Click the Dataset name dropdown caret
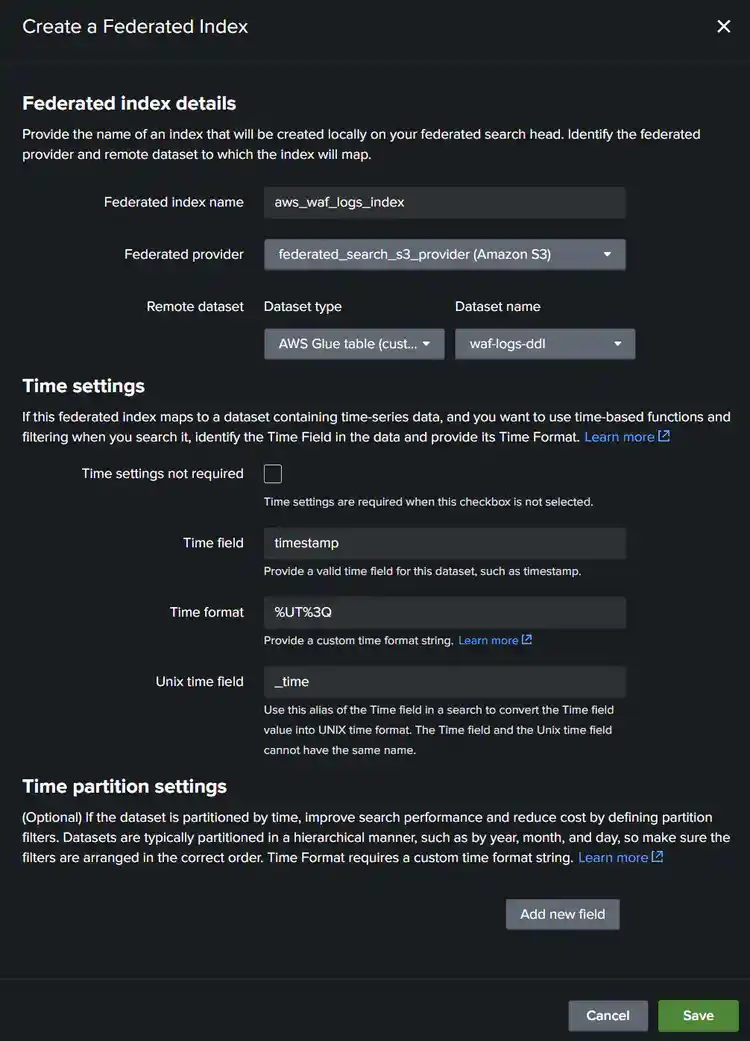 [x=617, y=344]
